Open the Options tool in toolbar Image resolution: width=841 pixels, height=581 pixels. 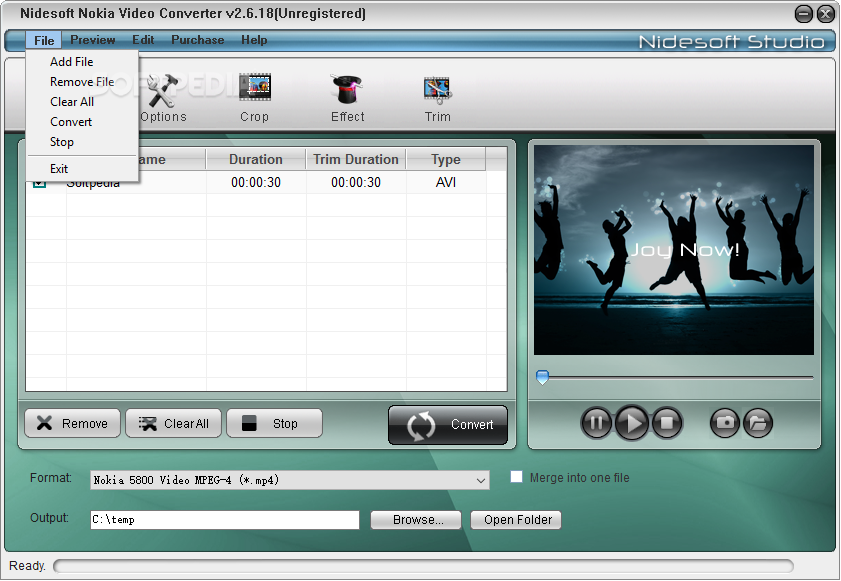164,98
